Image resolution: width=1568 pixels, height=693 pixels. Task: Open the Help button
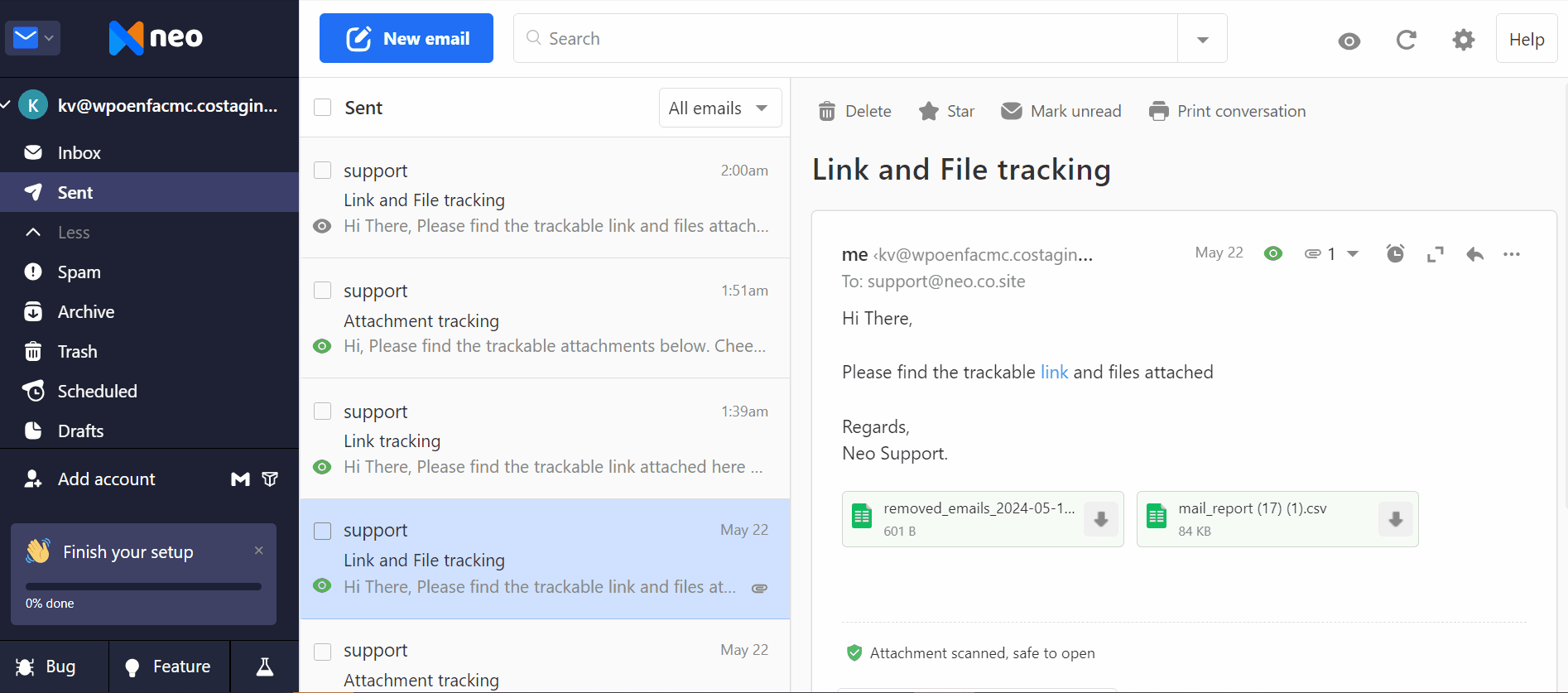click(1527, 39)
